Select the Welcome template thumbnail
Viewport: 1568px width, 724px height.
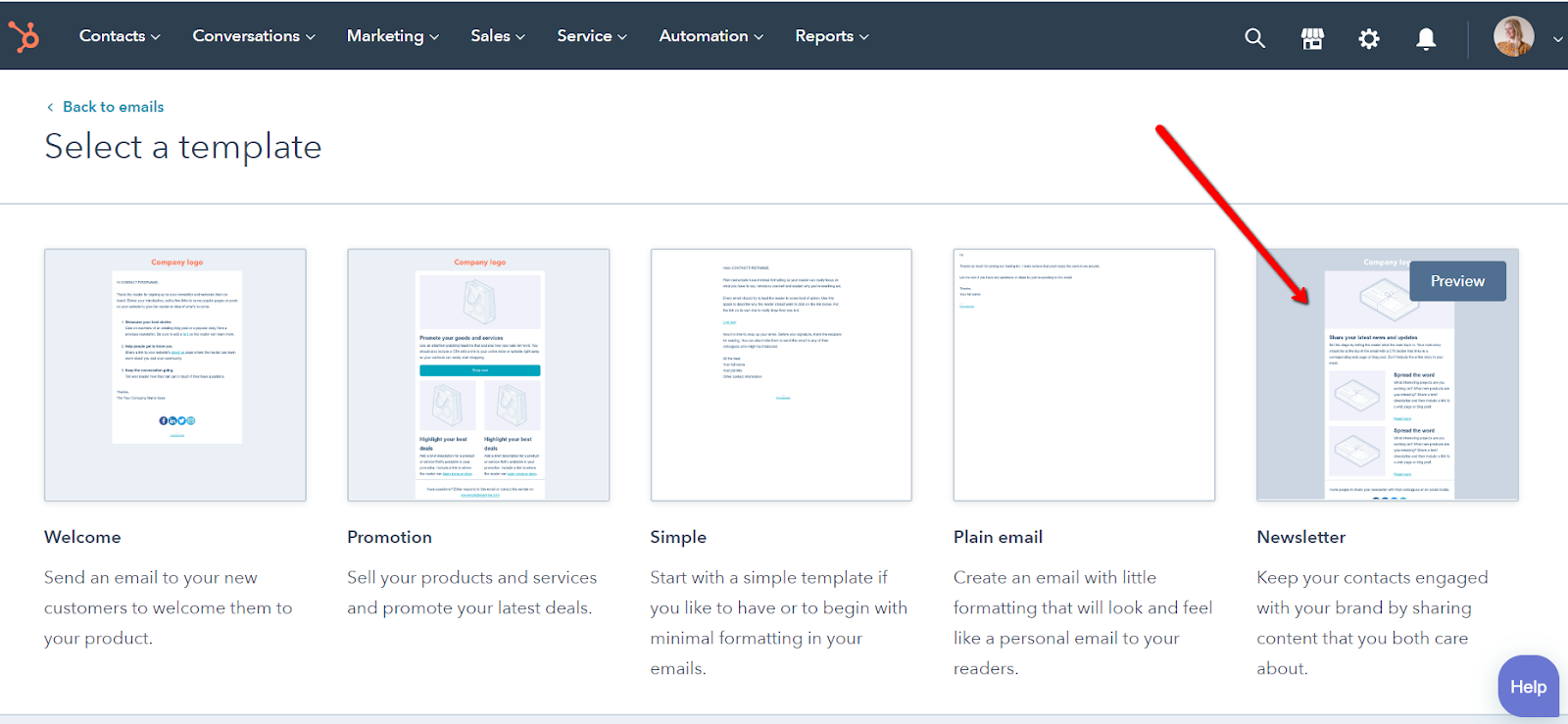tap(175, 374)
